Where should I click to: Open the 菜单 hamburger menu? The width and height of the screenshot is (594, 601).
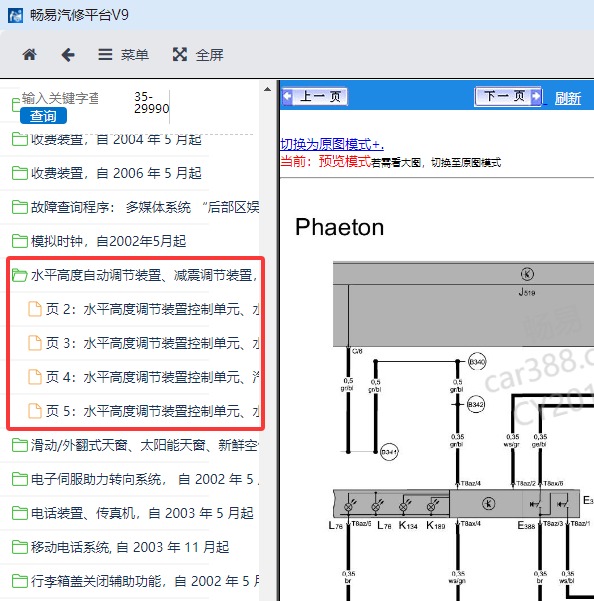point(123,55)
